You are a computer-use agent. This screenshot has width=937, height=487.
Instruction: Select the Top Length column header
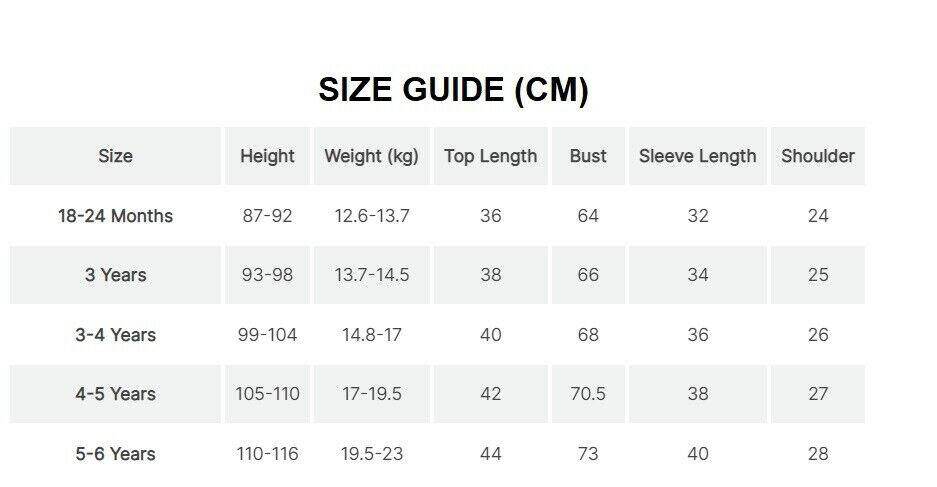coord(490,156)
